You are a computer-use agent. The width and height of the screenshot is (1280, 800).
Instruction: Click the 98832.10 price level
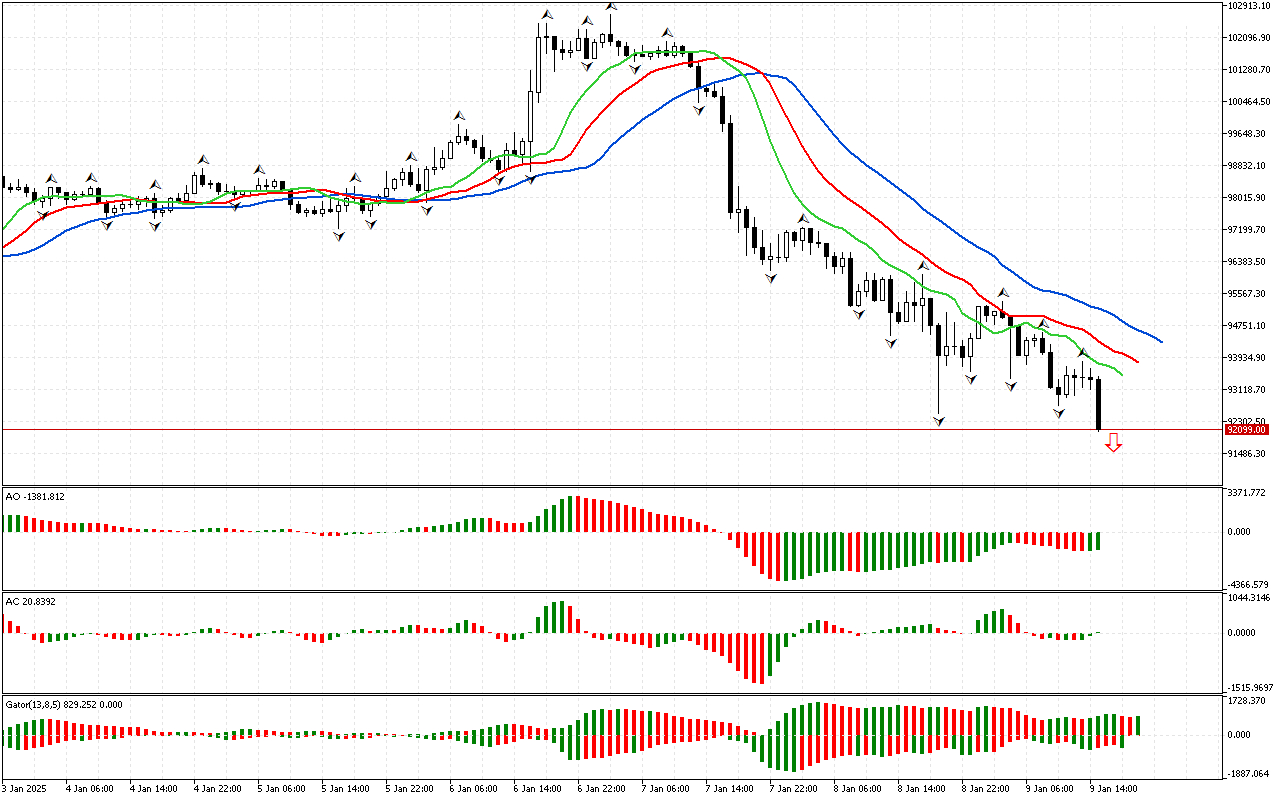(1247, 166)
